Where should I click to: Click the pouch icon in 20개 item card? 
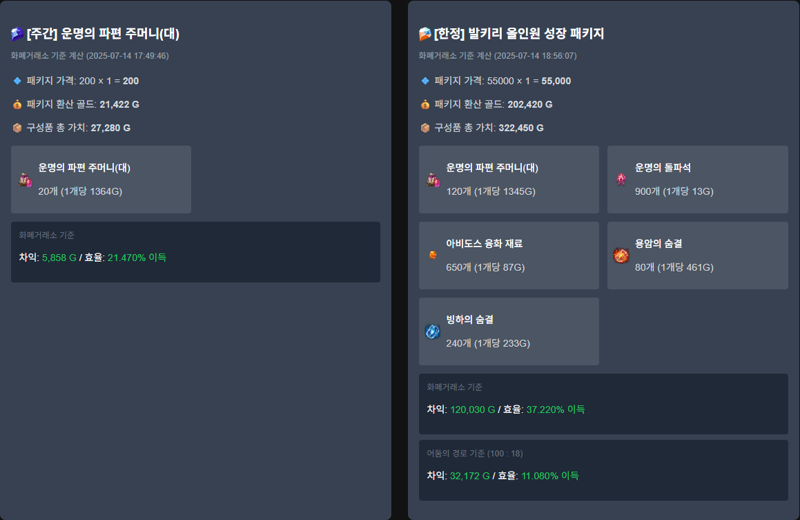tap(25, 180)
